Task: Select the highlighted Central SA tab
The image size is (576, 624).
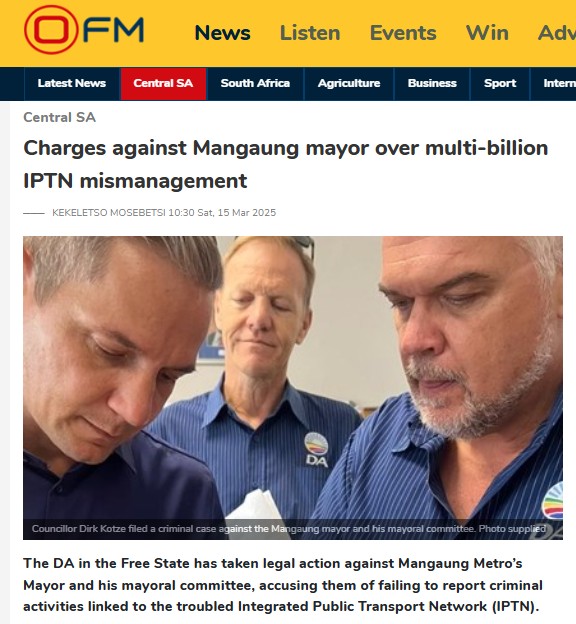Action: click(x=163, y=83)
